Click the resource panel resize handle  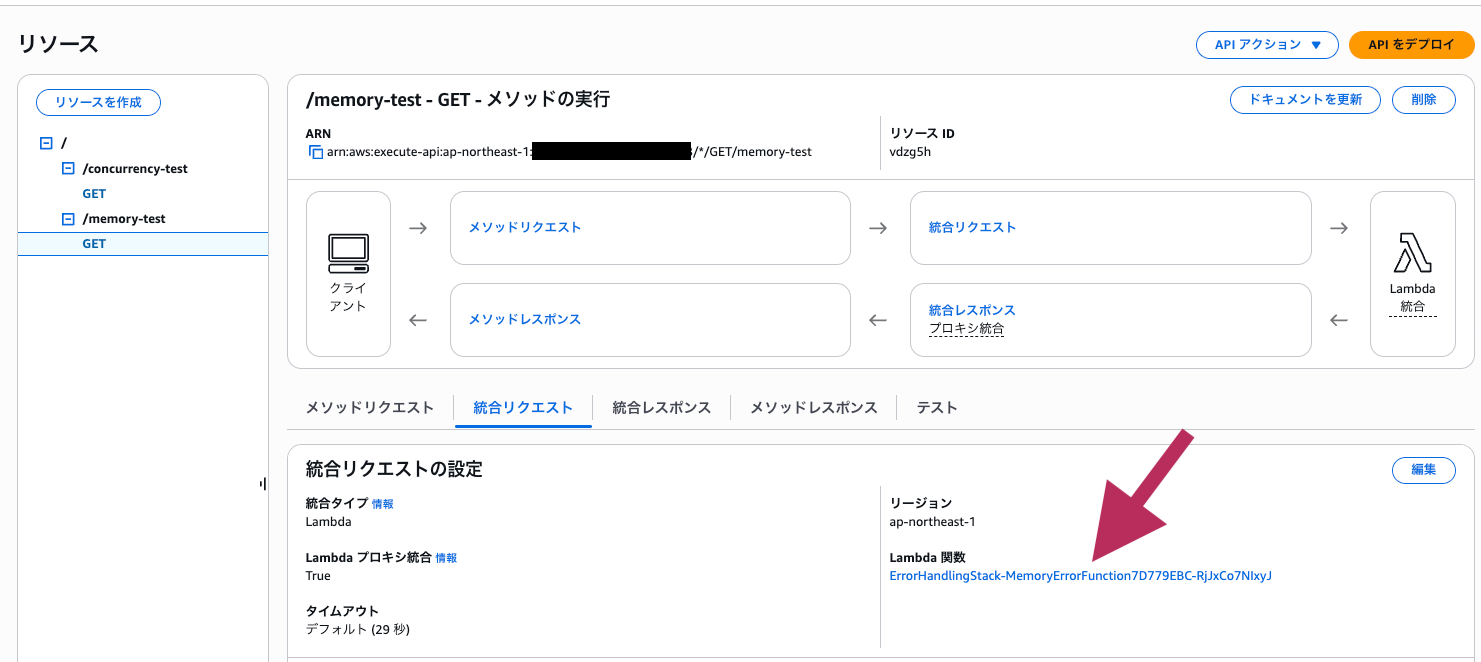click(x=262, y=484)
